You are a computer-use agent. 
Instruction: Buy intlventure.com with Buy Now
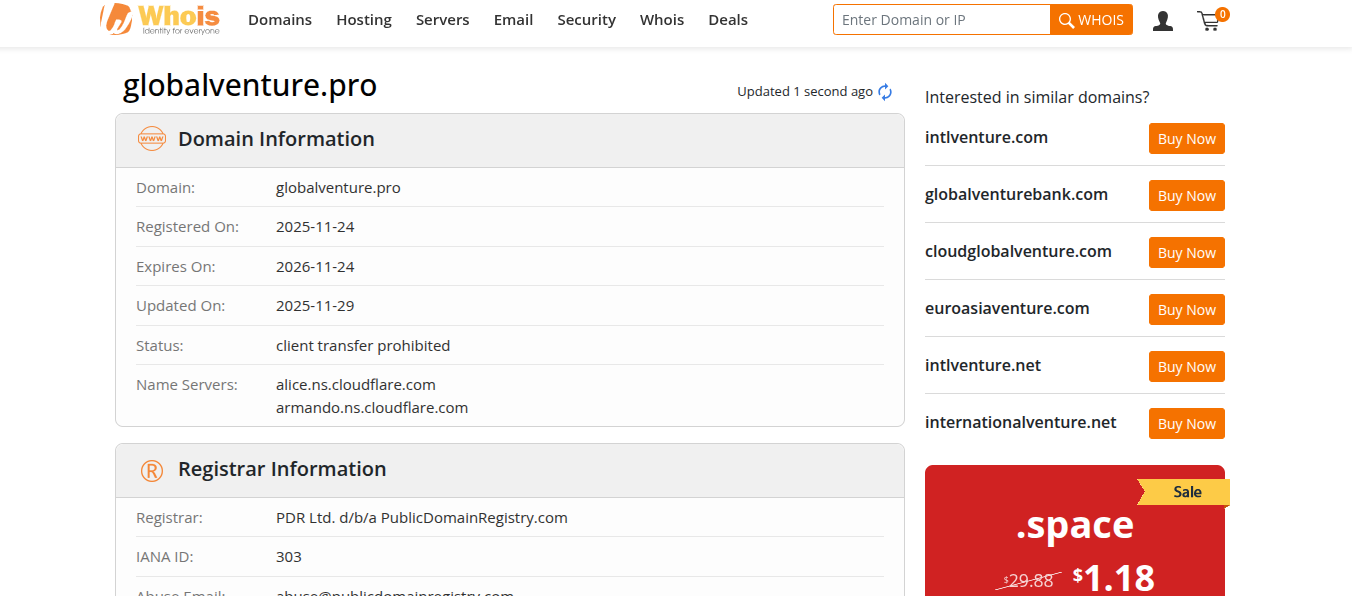(1186, 139)
